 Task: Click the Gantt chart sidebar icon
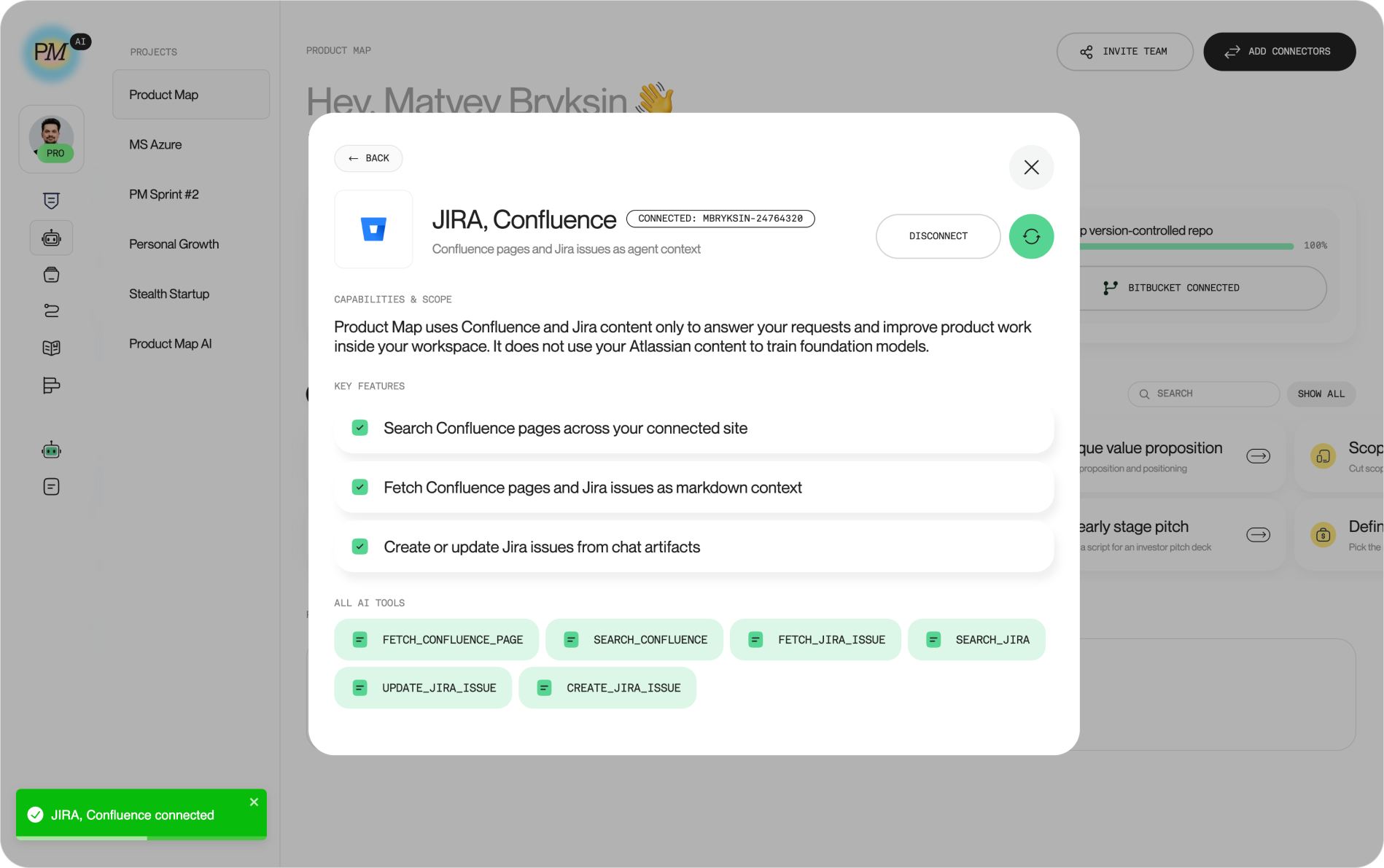(51, 385)
